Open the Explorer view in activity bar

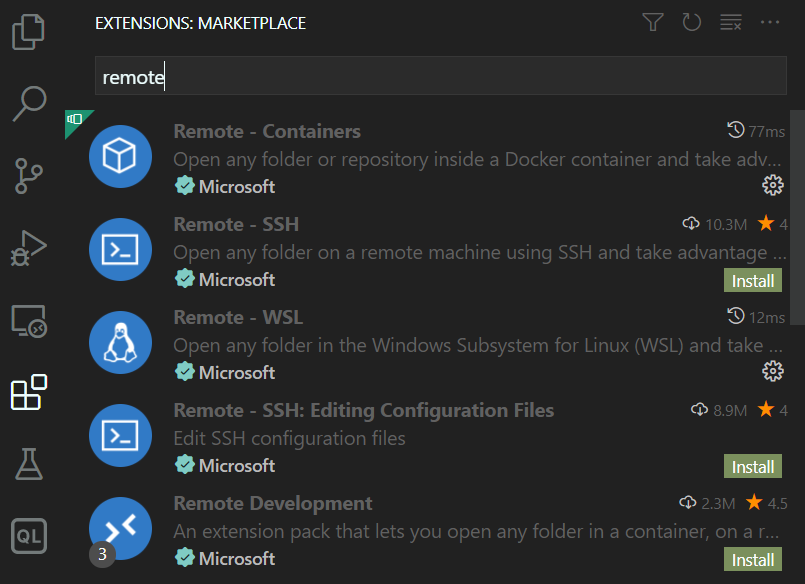[x=29, y=32]
